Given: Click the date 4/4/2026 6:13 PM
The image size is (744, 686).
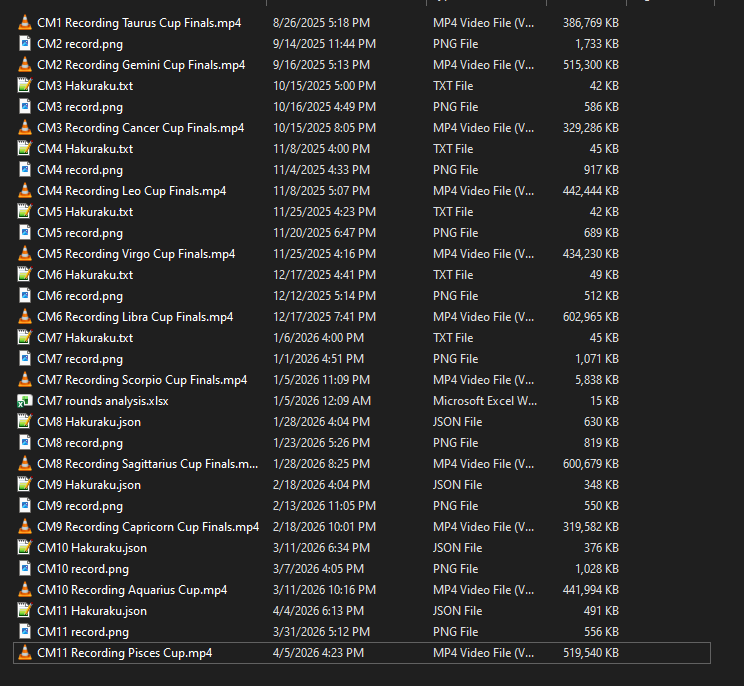Looking at the screenshot, I should pyautogui.click(x=318, y=611).
